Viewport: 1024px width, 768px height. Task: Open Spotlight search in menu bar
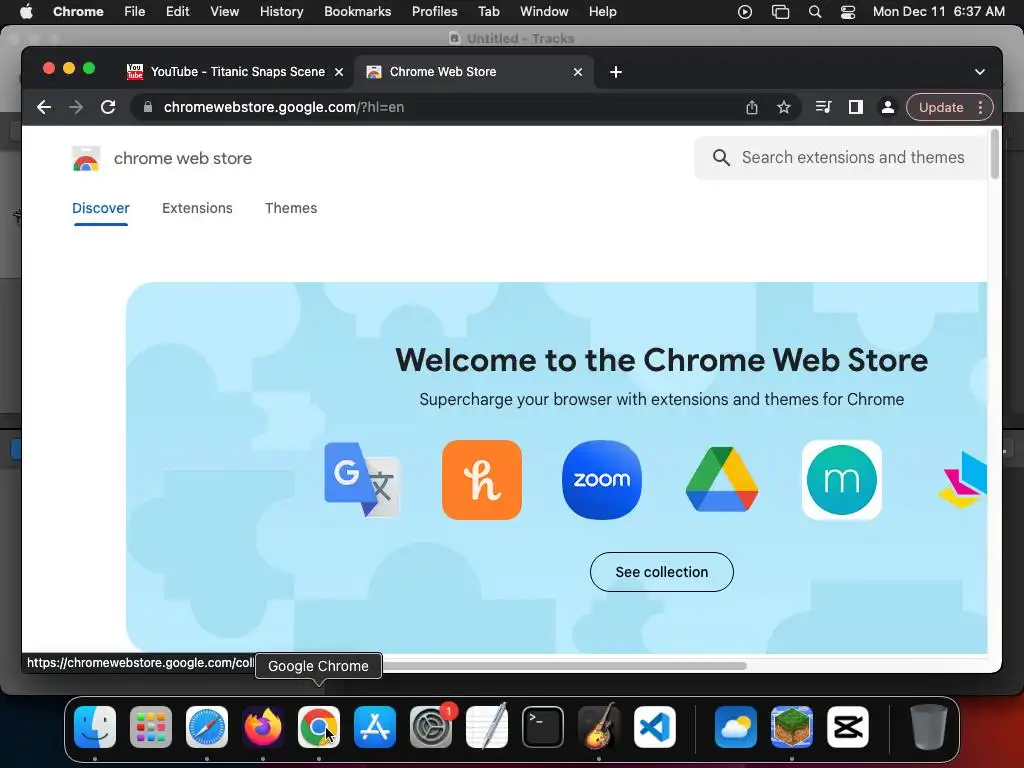[x=814, y=12]
